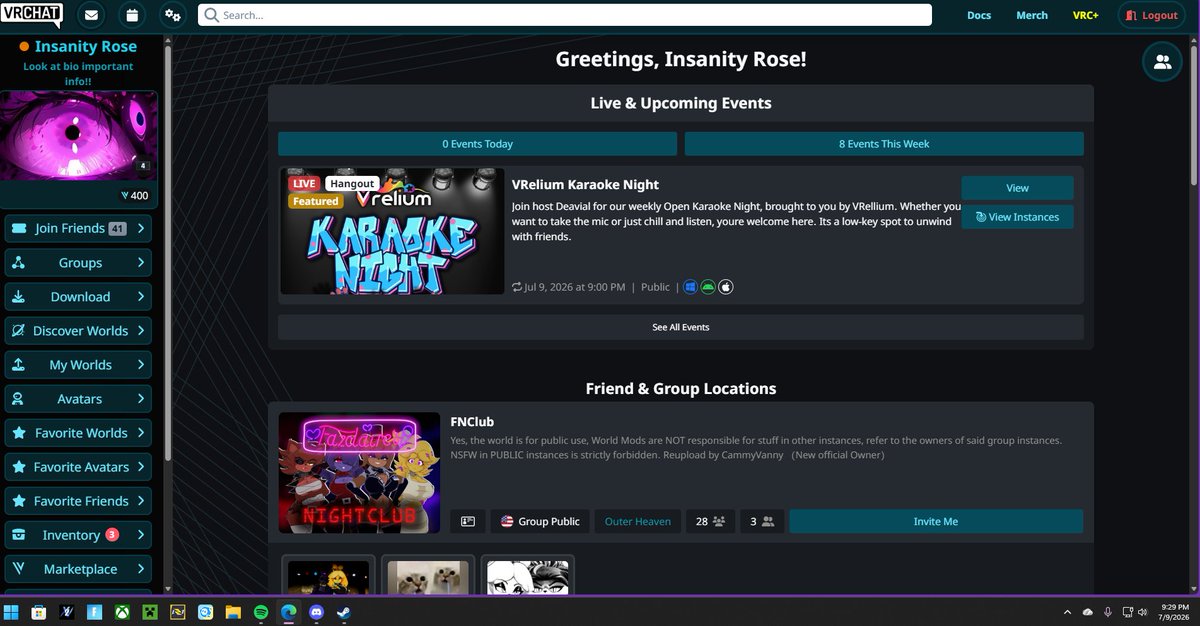Click the Discover Worlds compass icon
This screenshot has height=626, width=1200.
coord(19,331)
